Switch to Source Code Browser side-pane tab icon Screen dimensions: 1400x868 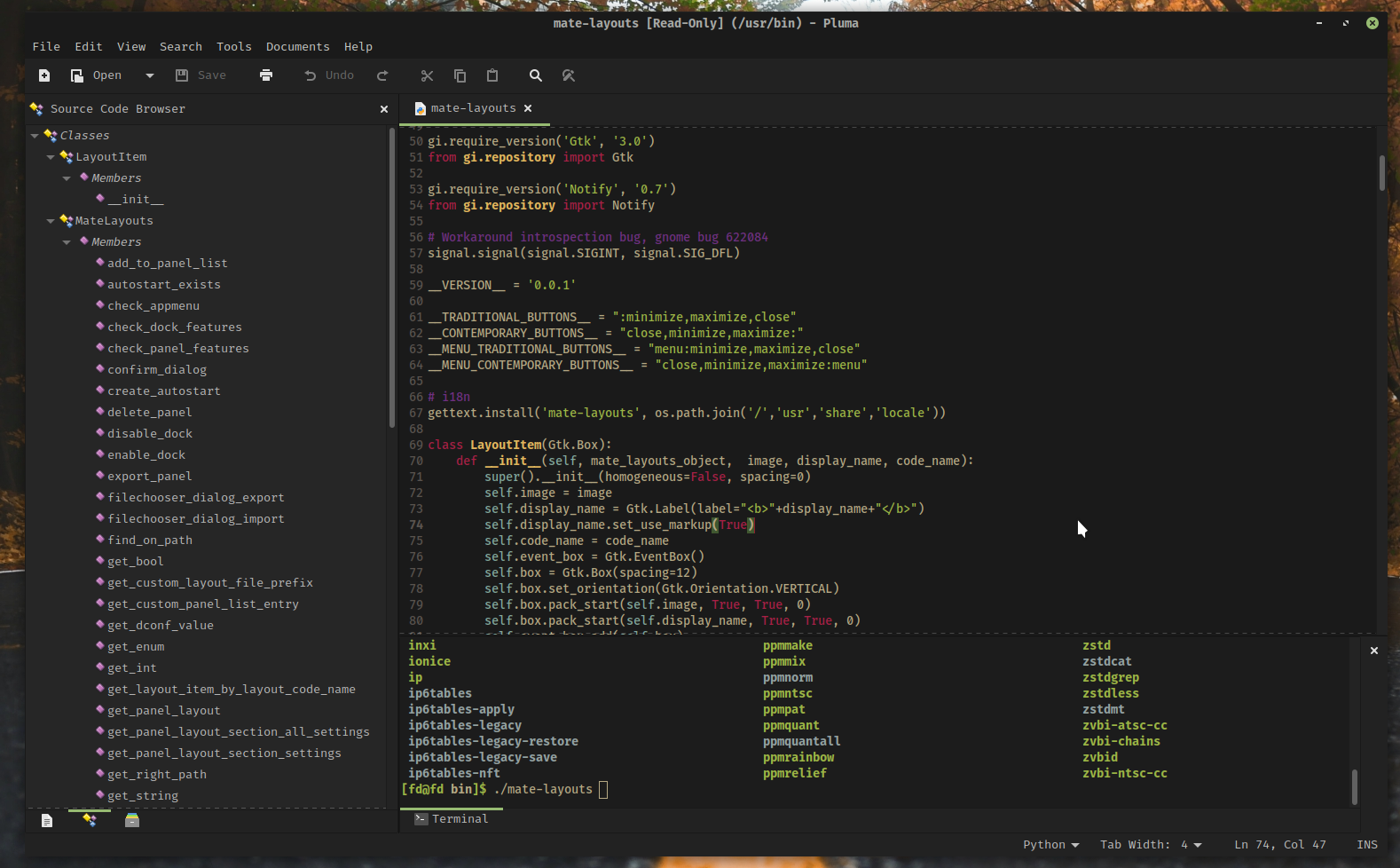click(x=90, y=820)
